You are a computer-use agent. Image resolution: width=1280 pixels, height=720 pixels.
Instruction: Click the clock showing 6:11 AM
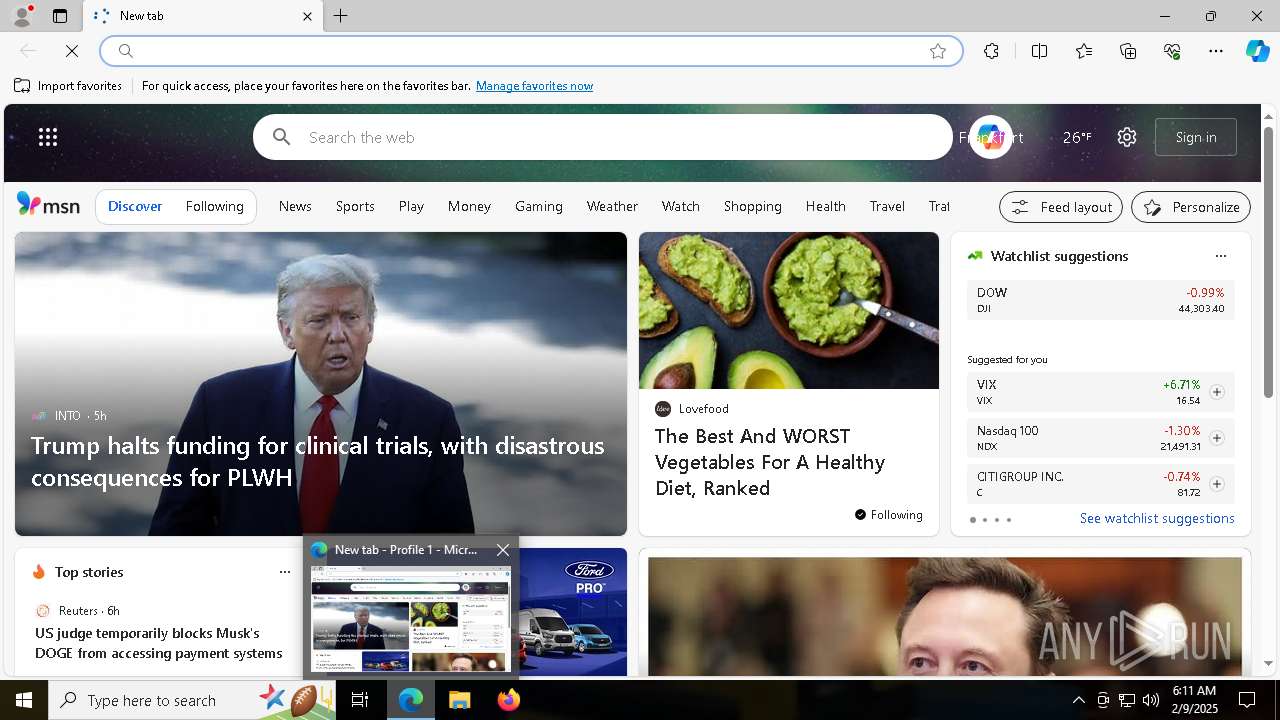[1194, 700]
